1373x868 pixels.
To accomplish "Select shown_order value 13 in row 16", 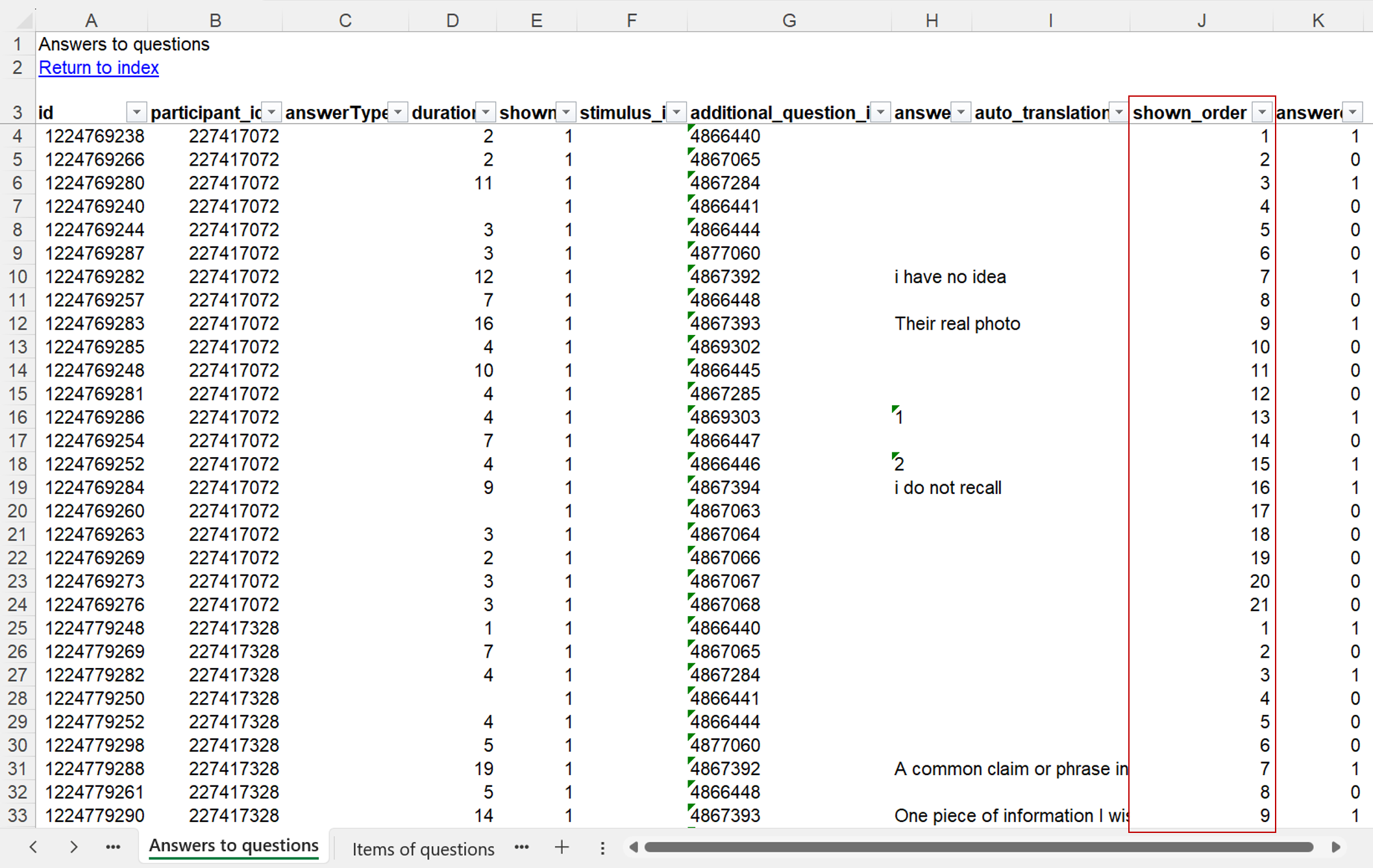I will pyautogui.click(x=1202, y=417).
